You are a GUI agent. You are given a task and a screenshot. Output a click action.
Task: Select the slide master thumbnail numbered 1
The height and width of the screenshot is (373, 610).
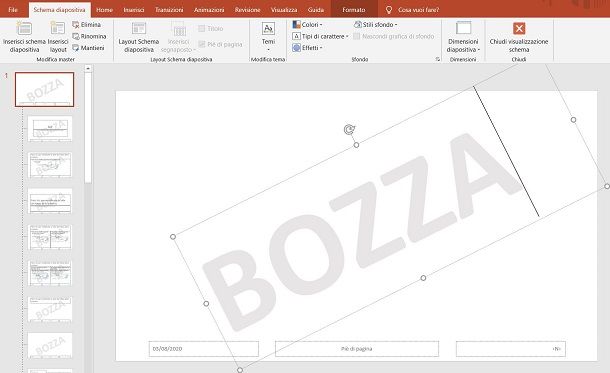[x=44, y=89]
